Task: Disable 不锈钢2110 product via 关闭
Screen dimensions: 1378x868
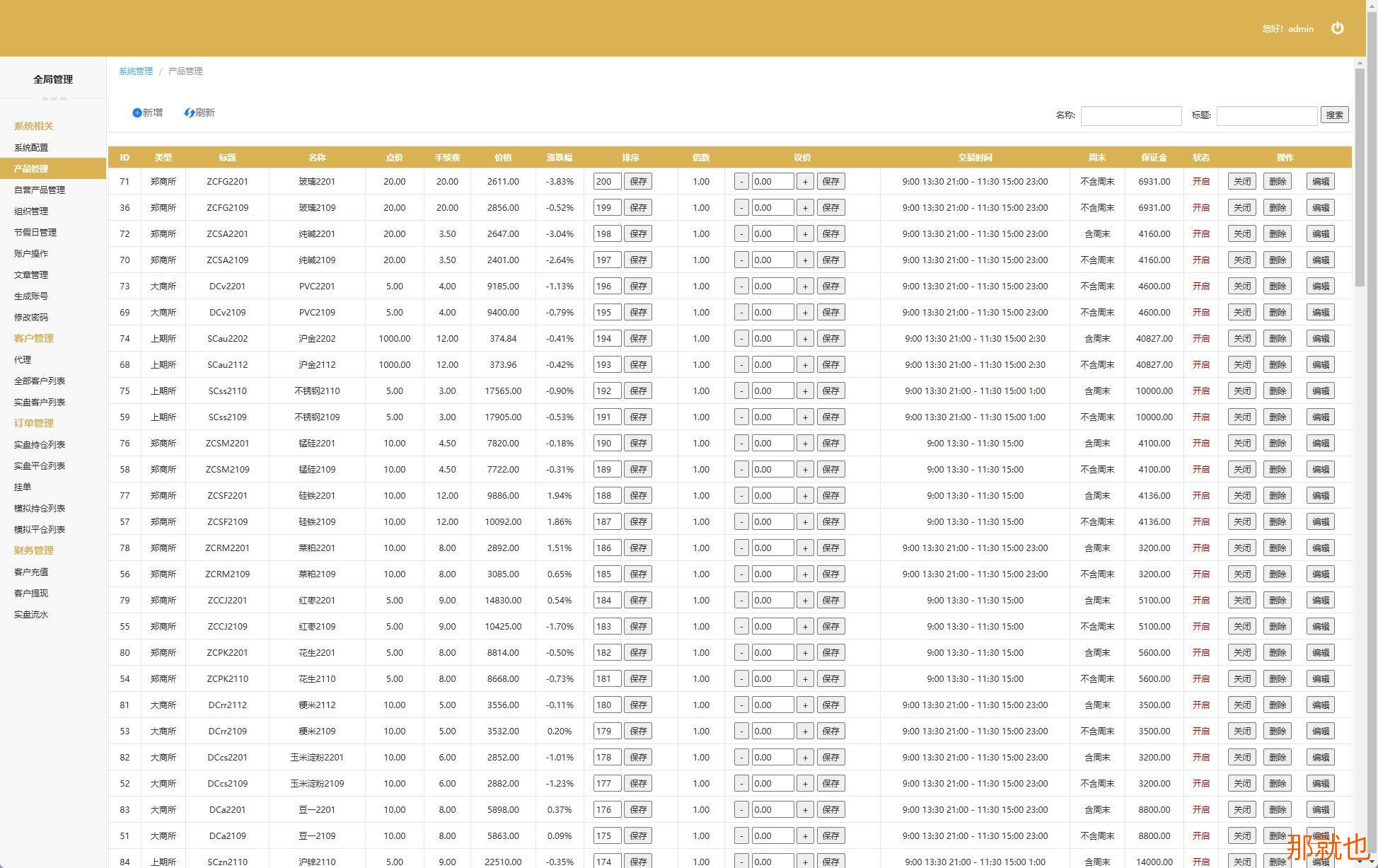Action: [x=1241, y=391]
